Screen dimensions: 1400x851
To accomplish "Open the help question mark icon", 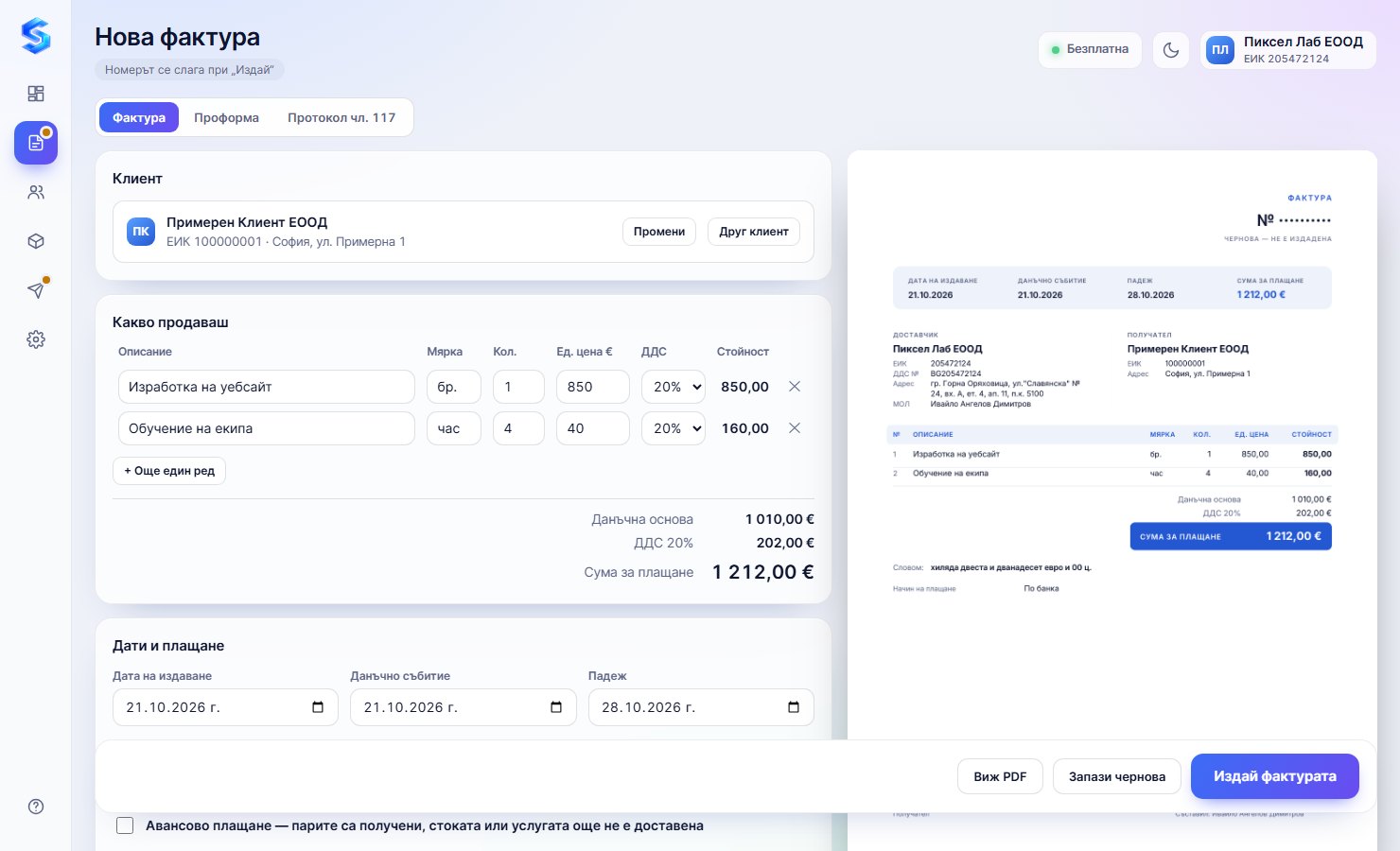I will (x=36, y=807).
